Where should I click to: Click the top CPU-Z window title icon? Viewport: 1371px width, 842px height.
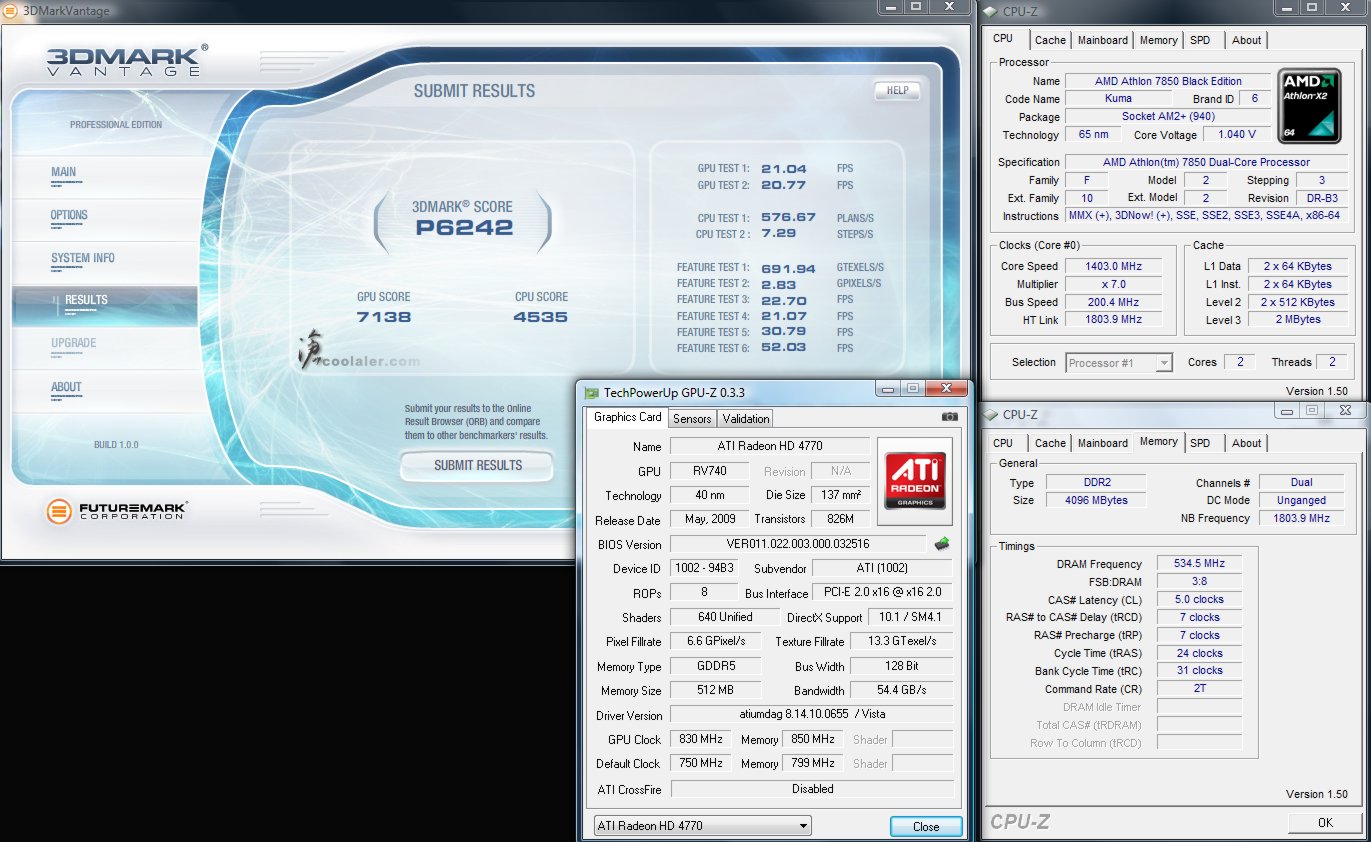point(991,10)
